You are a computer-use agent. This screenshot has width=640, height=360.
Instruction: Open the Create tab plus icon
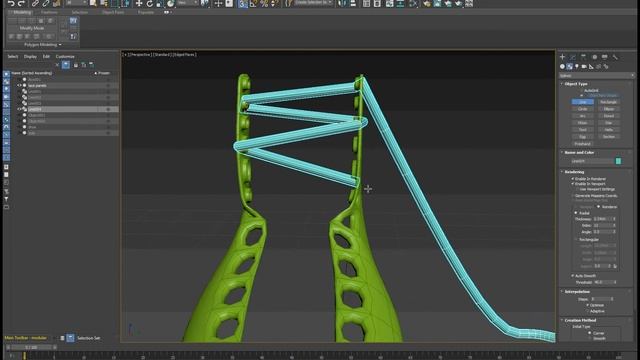[562, 57]
